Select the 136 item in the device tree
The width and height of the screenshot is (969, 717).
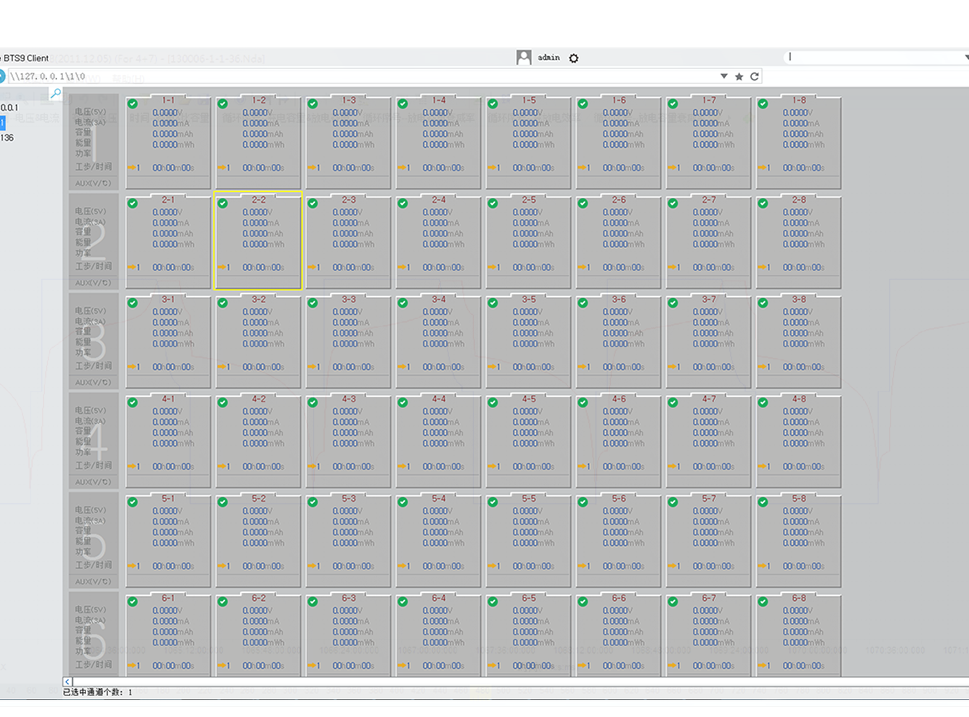click(7, 138)
